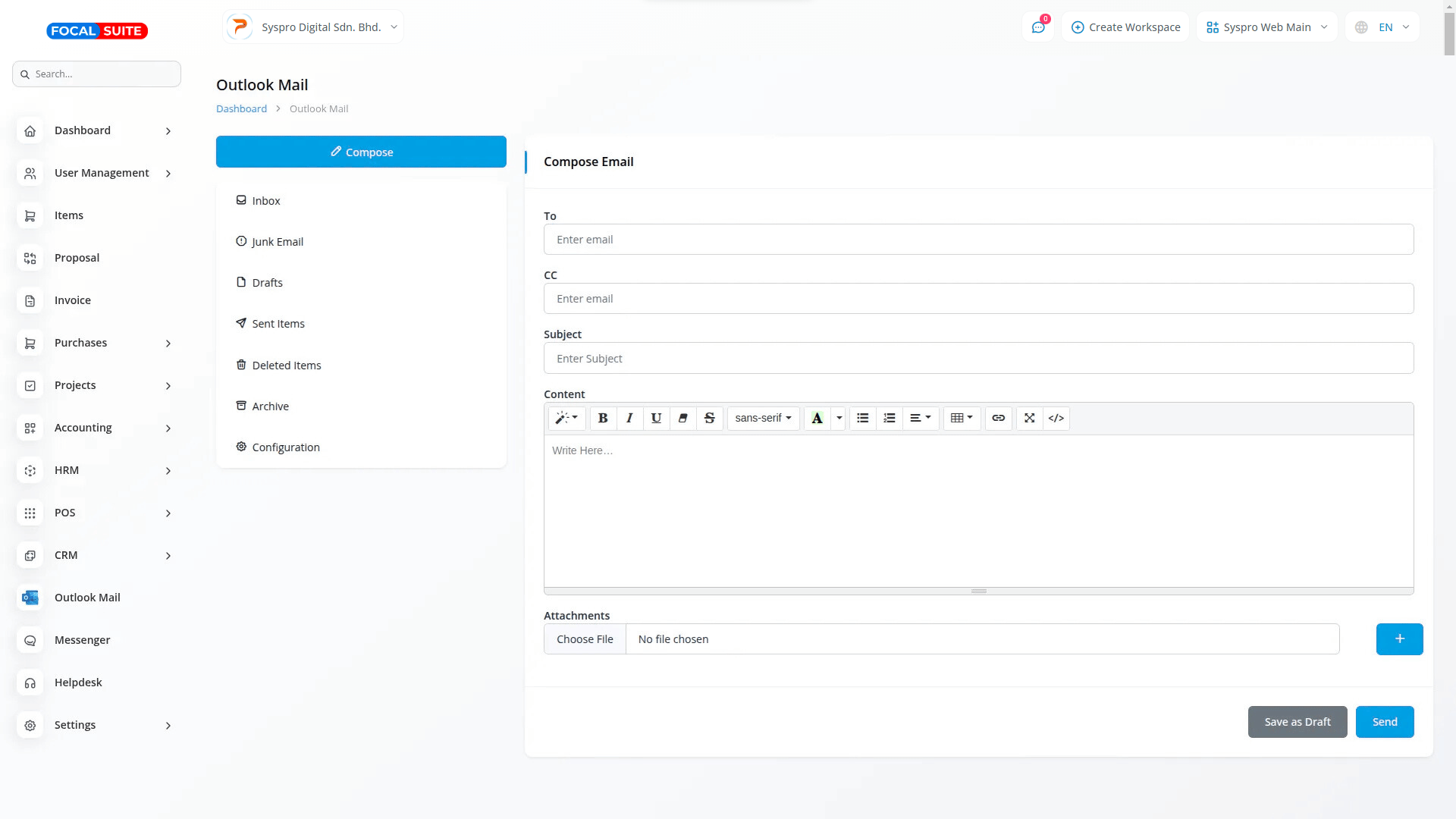Toggle italic text formatting
This screenshot has width=1456, height=819.
(629, 418)
